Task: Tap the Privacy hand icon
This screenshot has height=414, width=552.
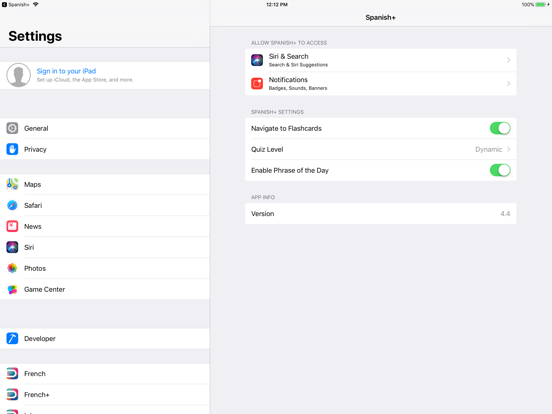Action: [x=12, y=149]
